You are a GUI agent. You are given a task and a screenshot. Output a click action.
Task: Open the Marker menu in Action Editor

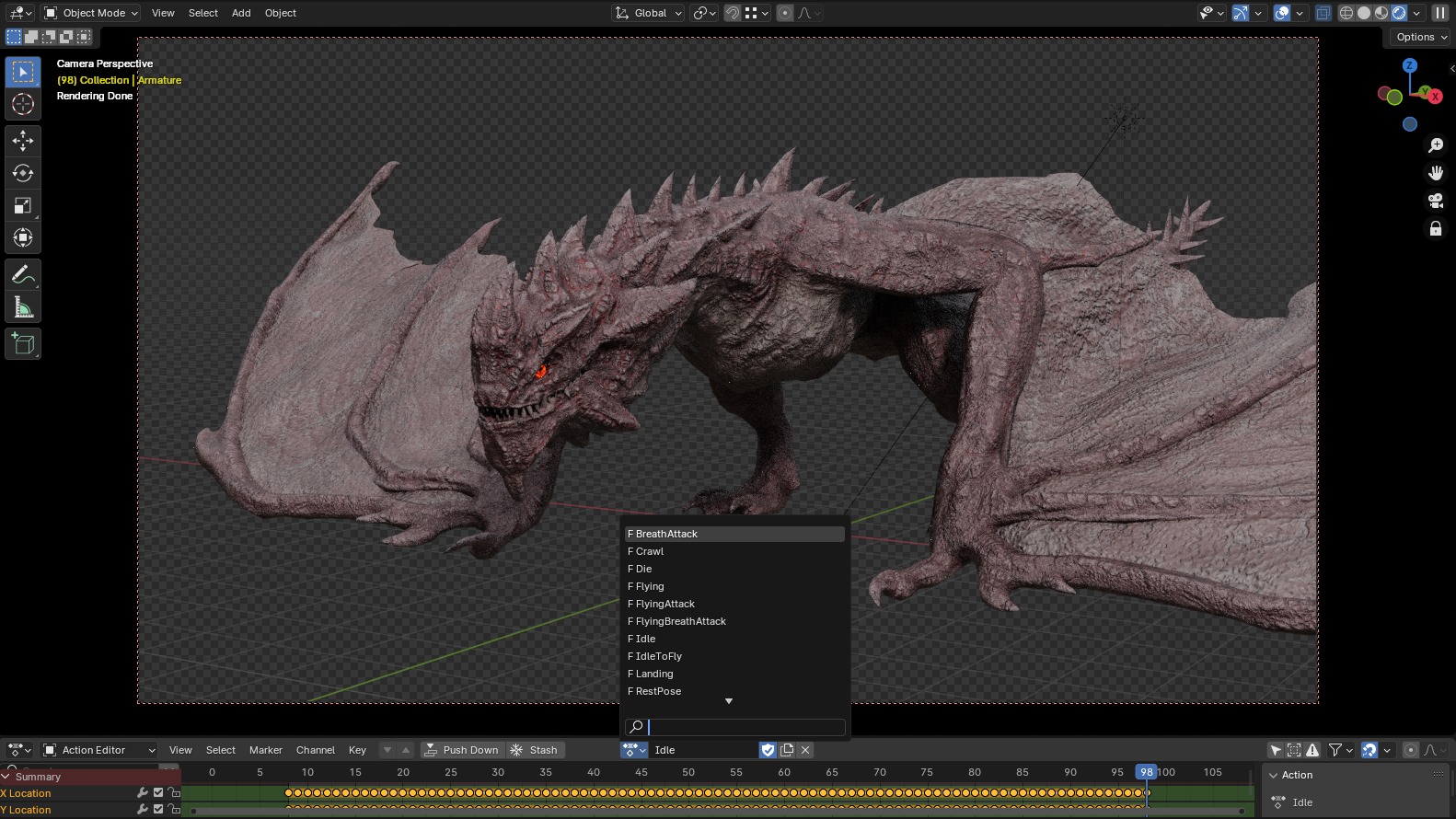(266, 750)
